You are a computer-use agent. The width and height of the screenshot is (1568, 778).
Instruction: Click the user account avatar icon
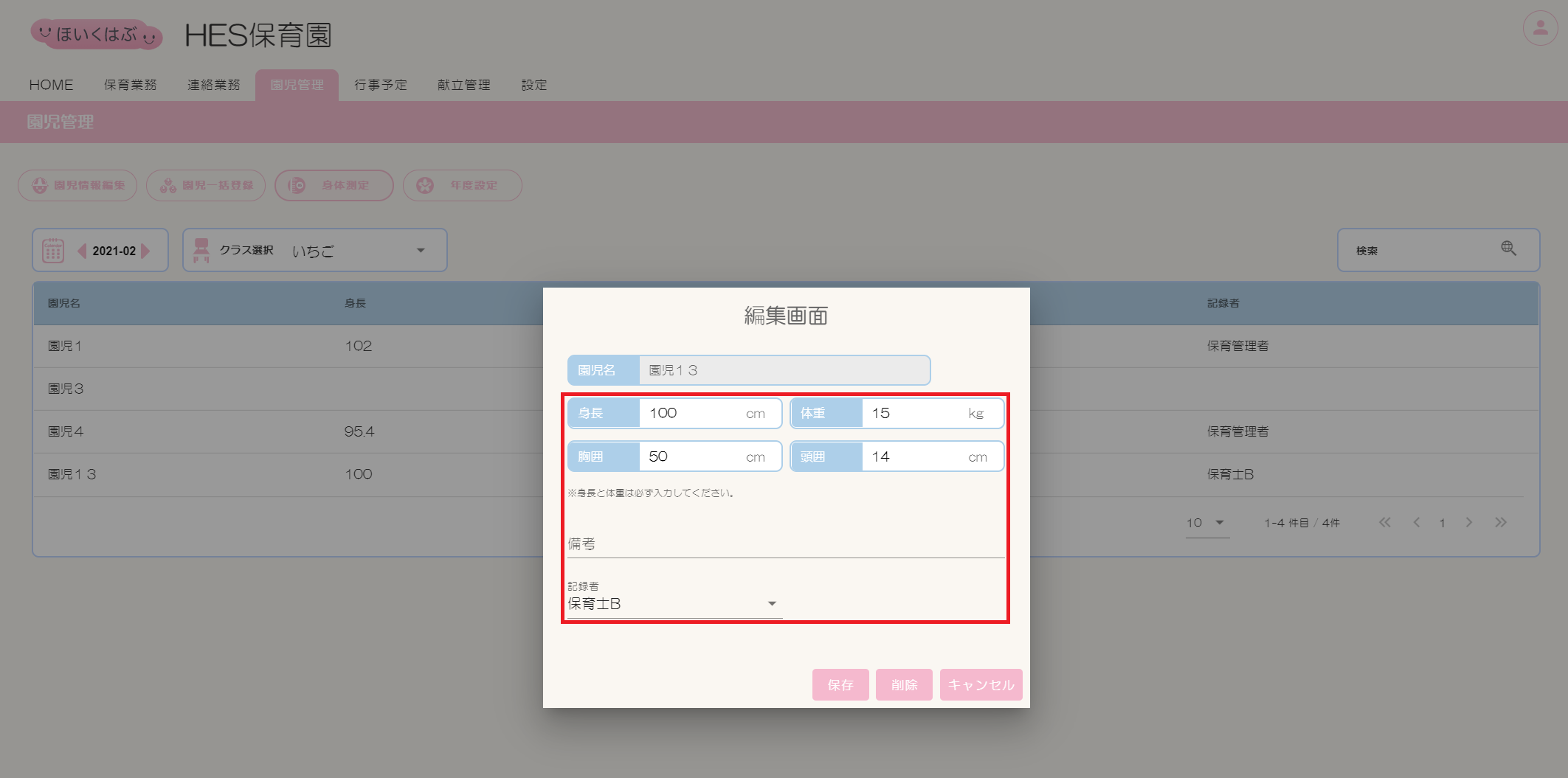[1540, 28]
